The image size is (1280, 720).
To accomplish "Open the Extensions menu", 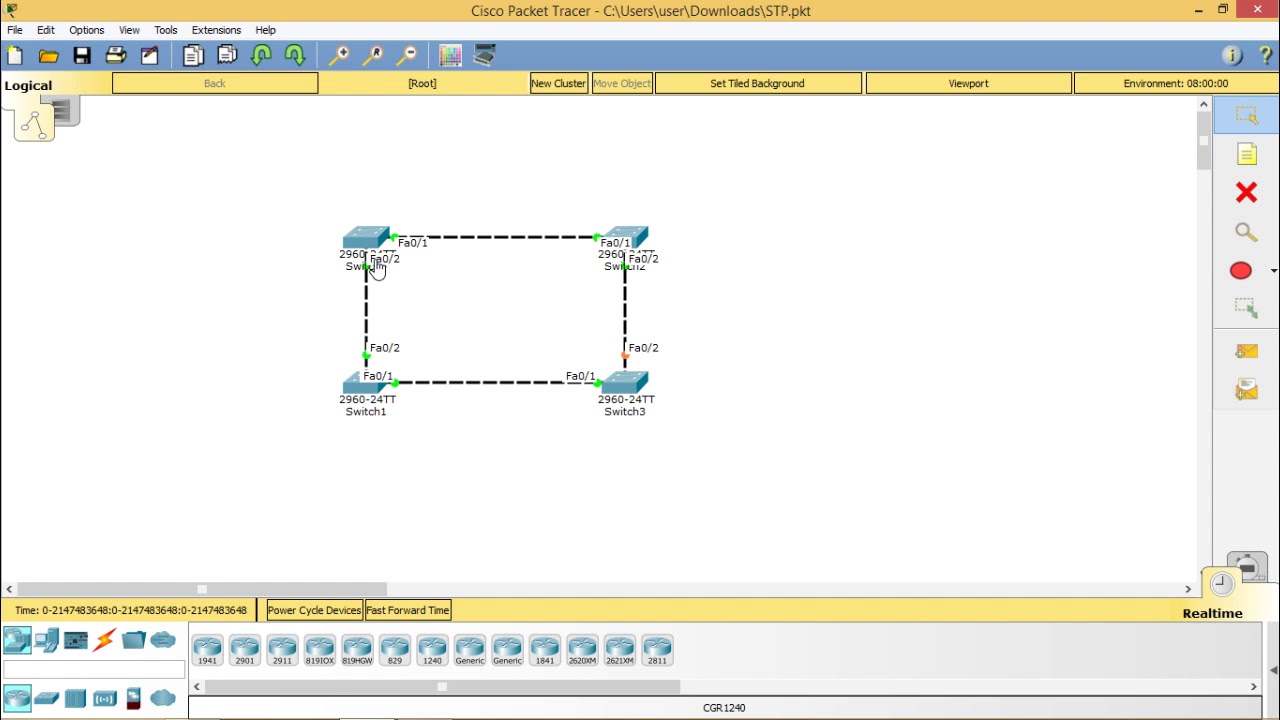I will tap(216, 30).
